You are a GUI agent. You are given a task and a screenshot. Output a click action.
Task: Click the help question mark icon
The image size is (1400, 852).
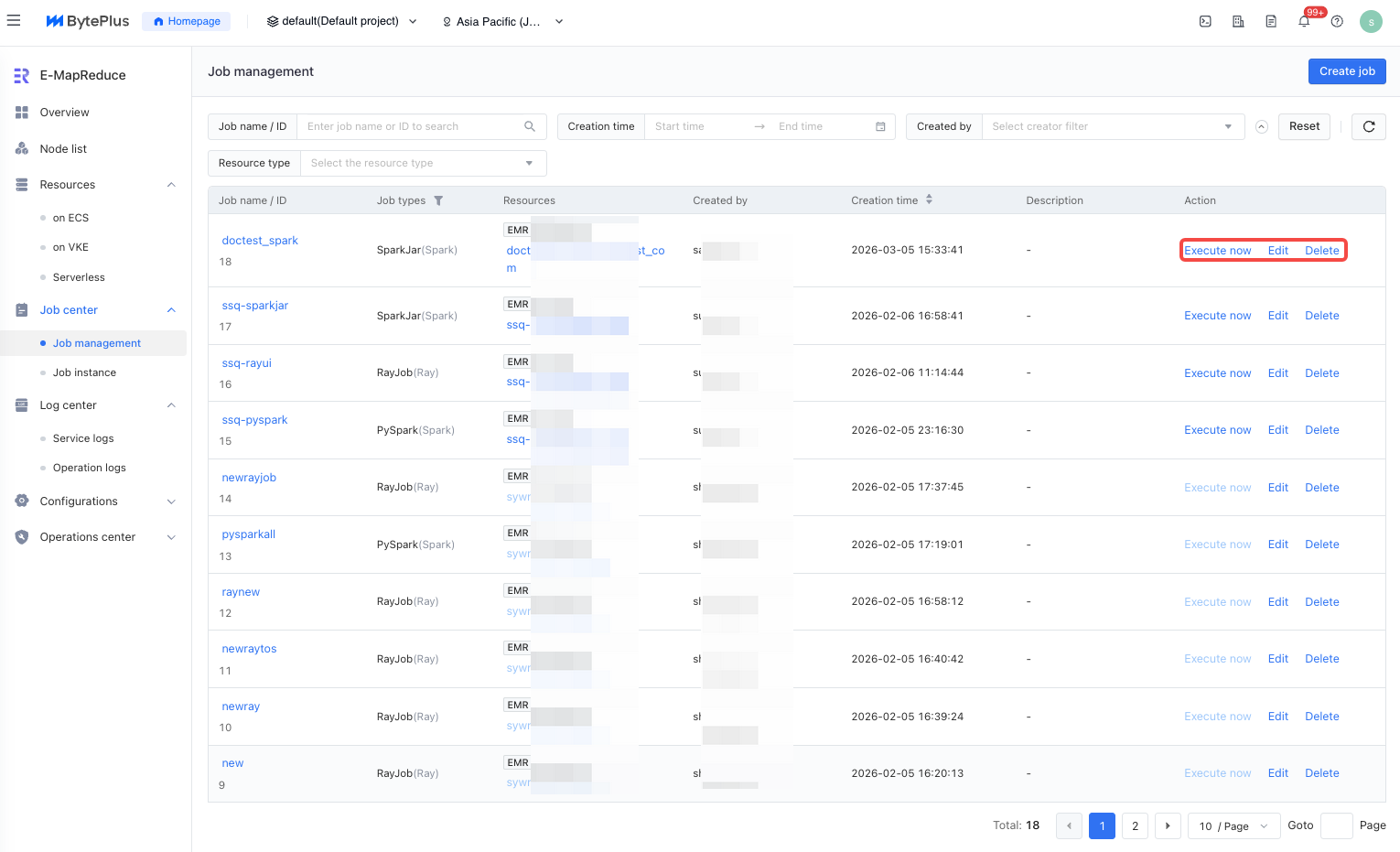tap(1337, 22)
